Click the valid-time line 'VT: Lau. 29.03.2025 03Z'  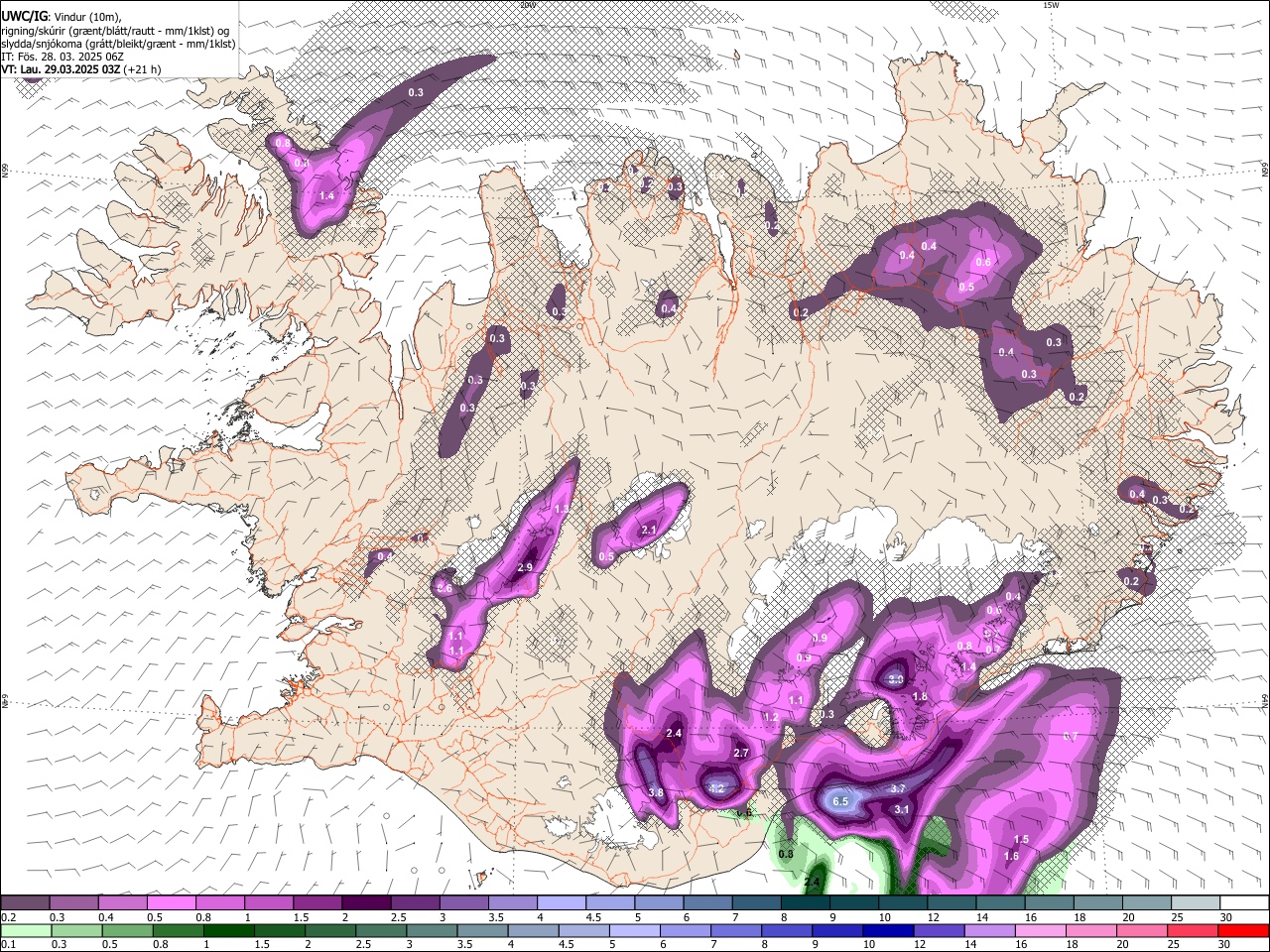[x=61, y=69]
